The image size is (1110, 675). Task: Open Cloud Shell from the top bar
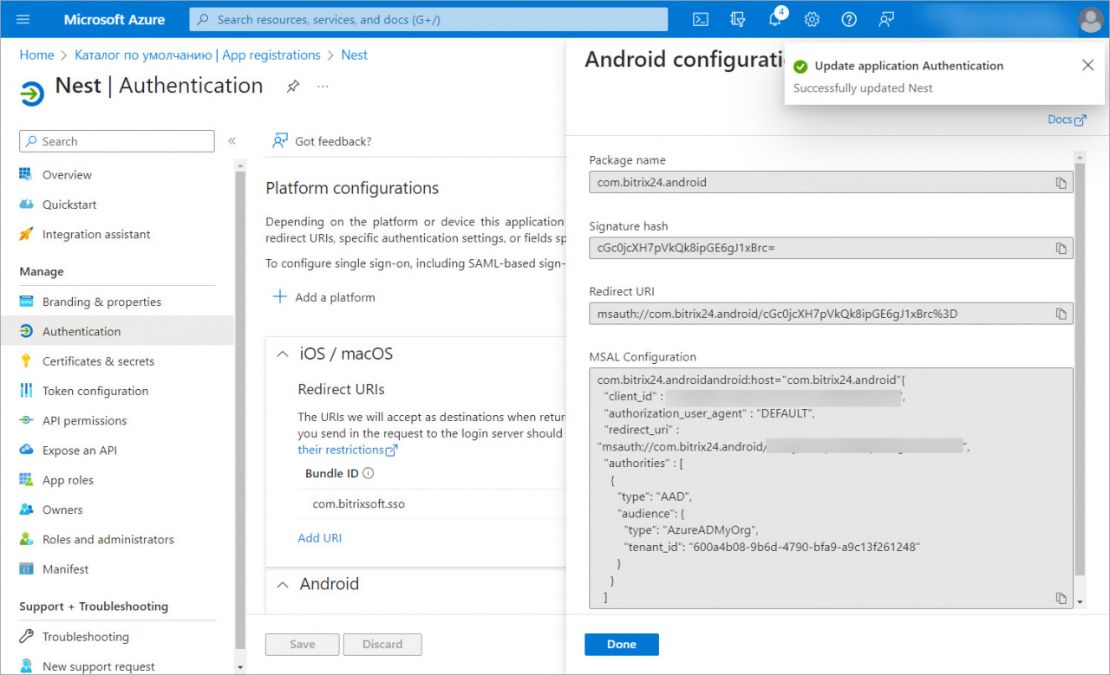pos(700,20)
